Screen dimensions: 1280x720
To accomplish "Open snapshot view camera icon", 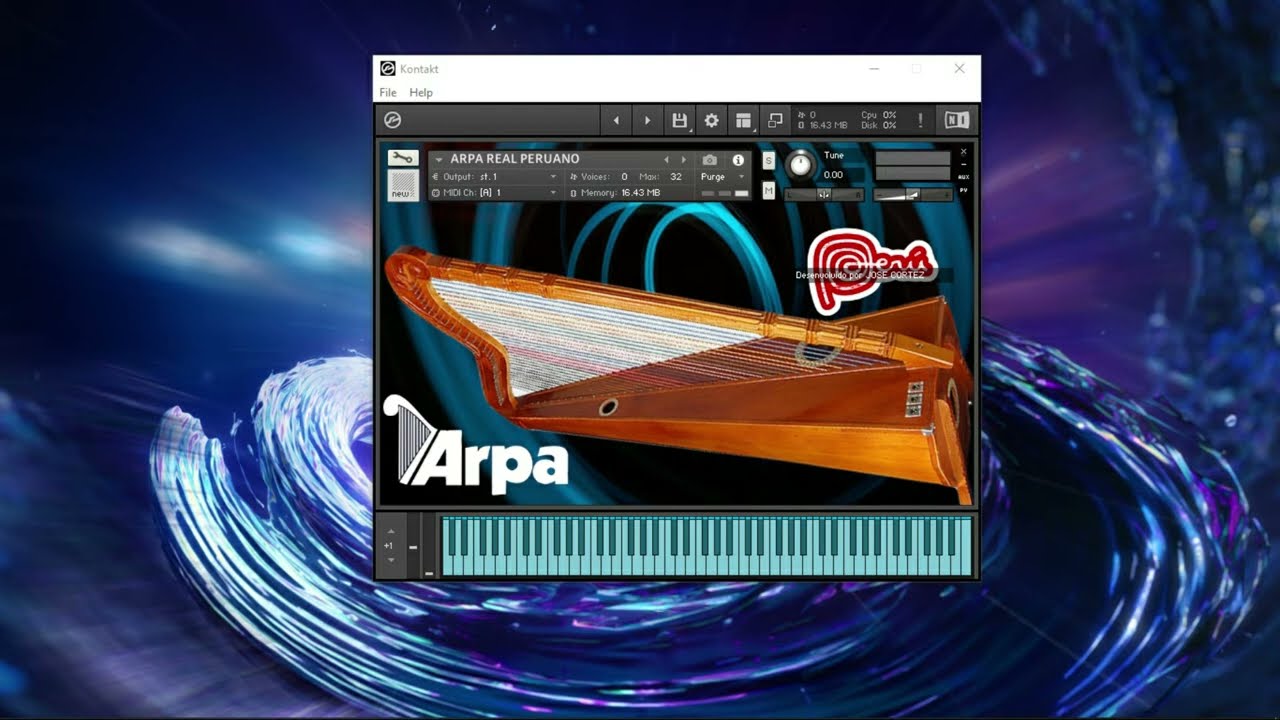I will point(709,159).
